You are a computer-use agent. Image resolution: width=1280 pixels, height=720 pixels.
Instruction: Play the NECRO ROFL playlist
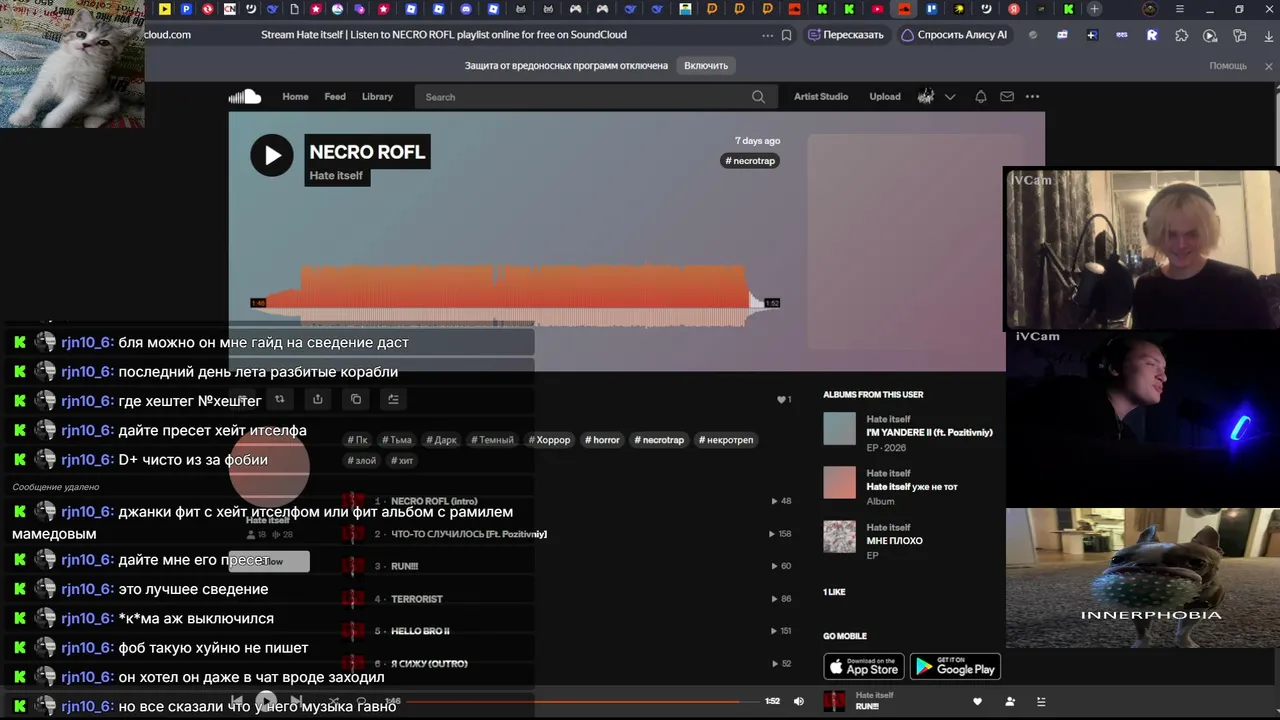click(272, 156)
